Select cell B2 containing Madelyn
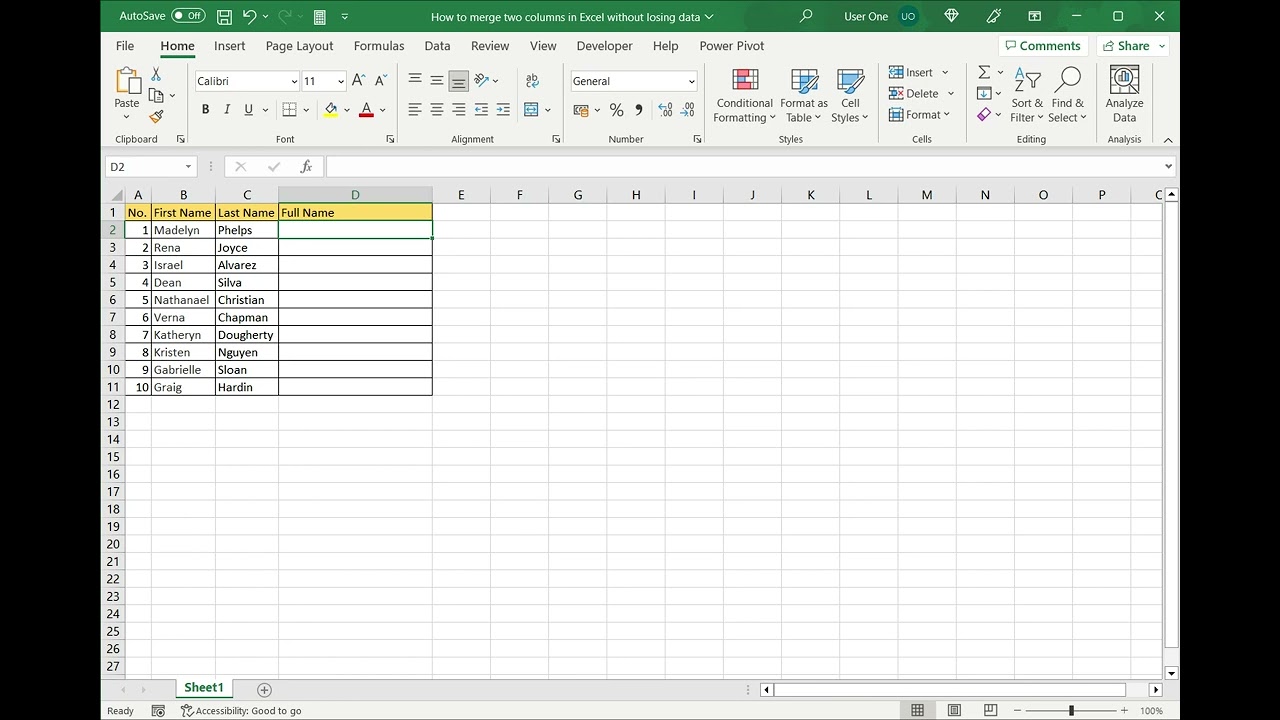The image size is (1280, 720). (x=183, y=230)
